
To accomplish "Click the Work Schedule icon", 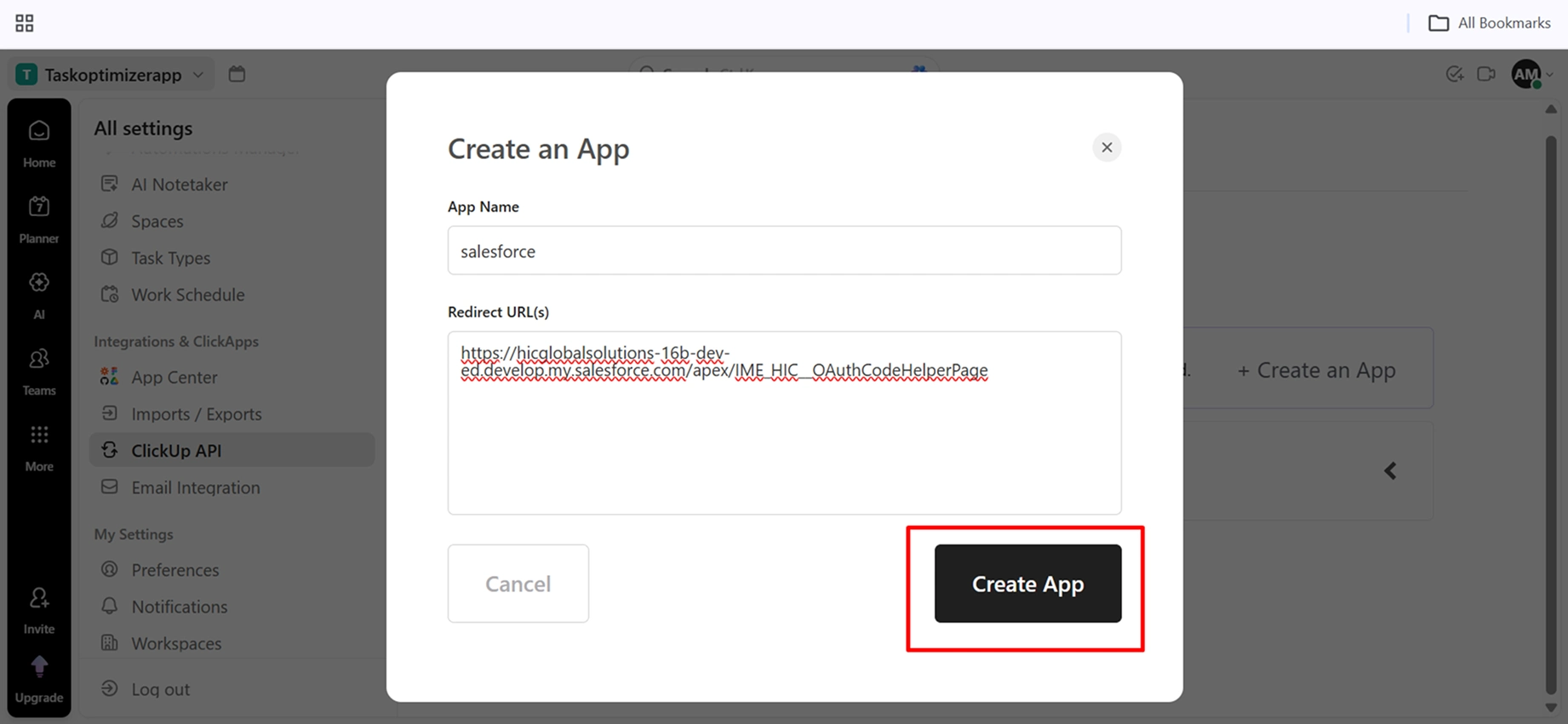I will (x=109, y=294).
